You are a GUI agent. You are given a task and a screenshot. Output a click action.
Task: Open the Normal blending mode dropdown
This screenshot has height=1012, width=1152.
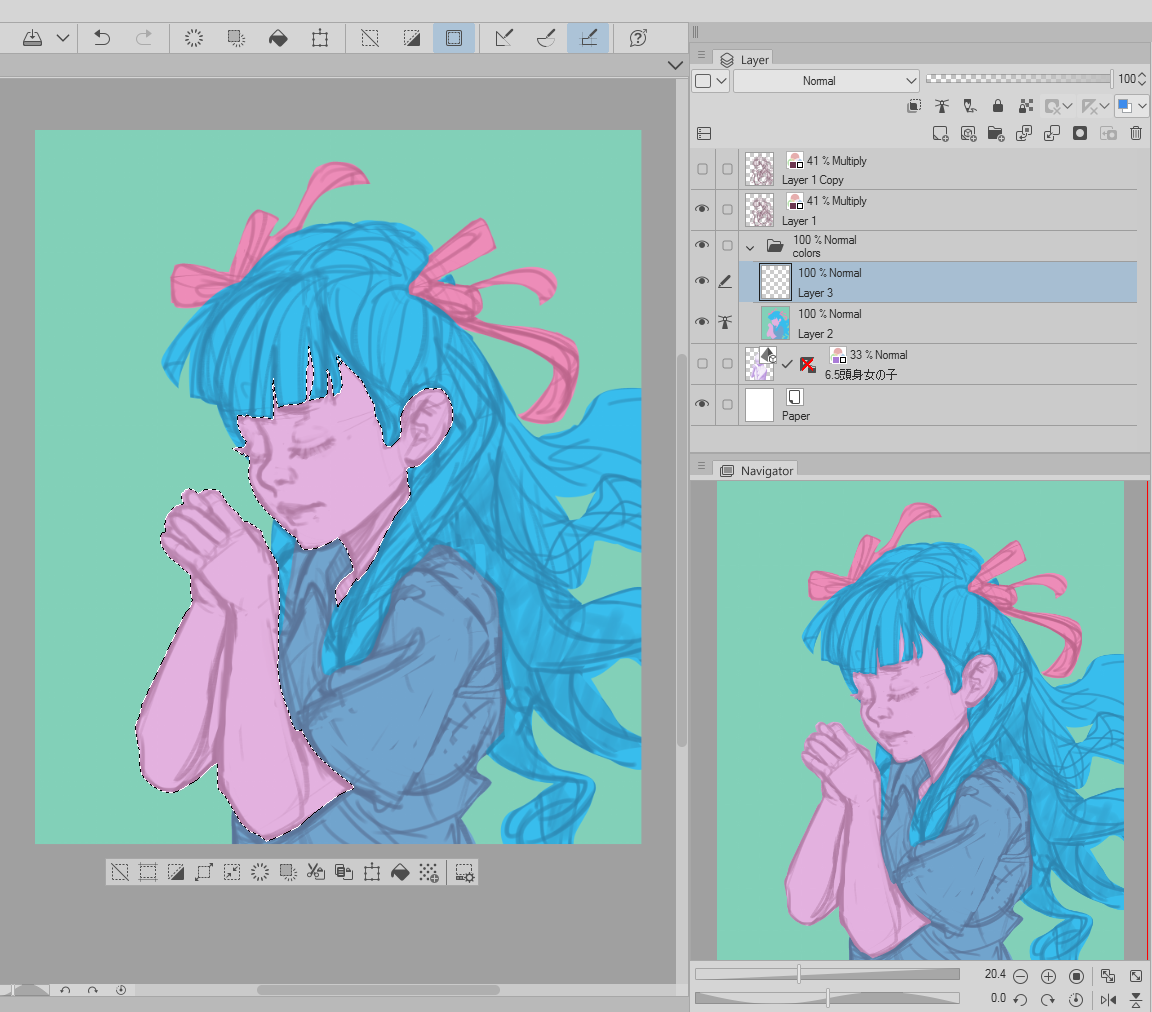[x=826, y=81]
